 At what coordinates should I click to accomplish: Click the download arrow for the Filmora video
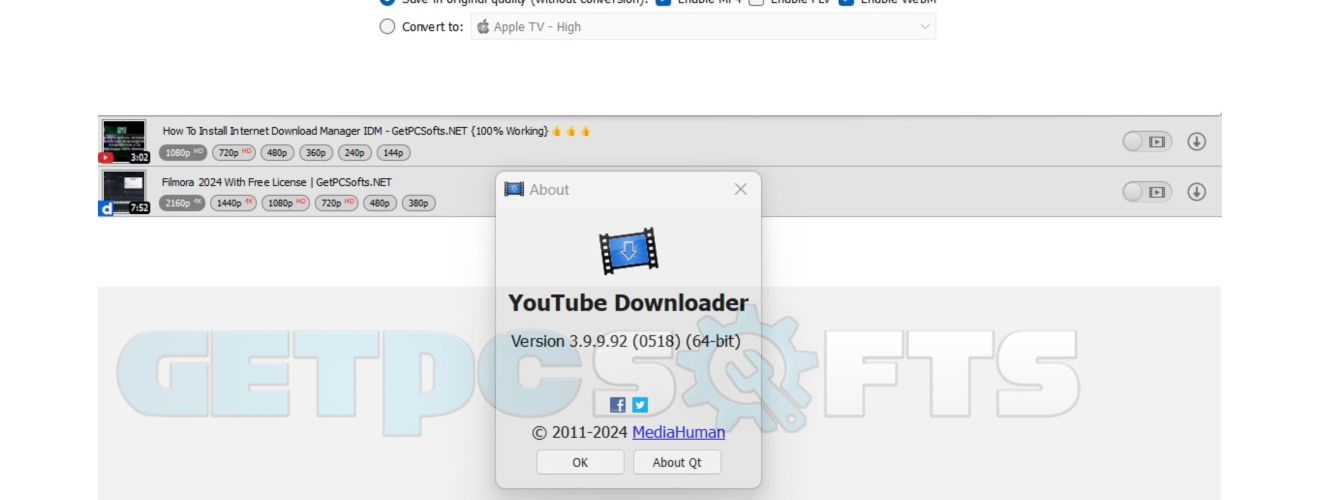(x=1196, y=191)
